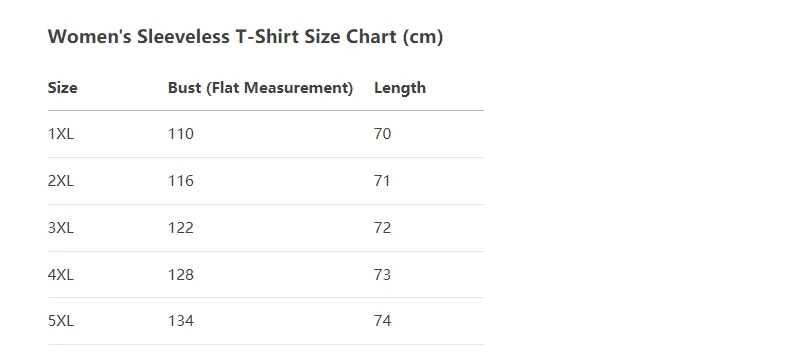Click the Bust (Flat Measurement) column header

tap(260, 88)
